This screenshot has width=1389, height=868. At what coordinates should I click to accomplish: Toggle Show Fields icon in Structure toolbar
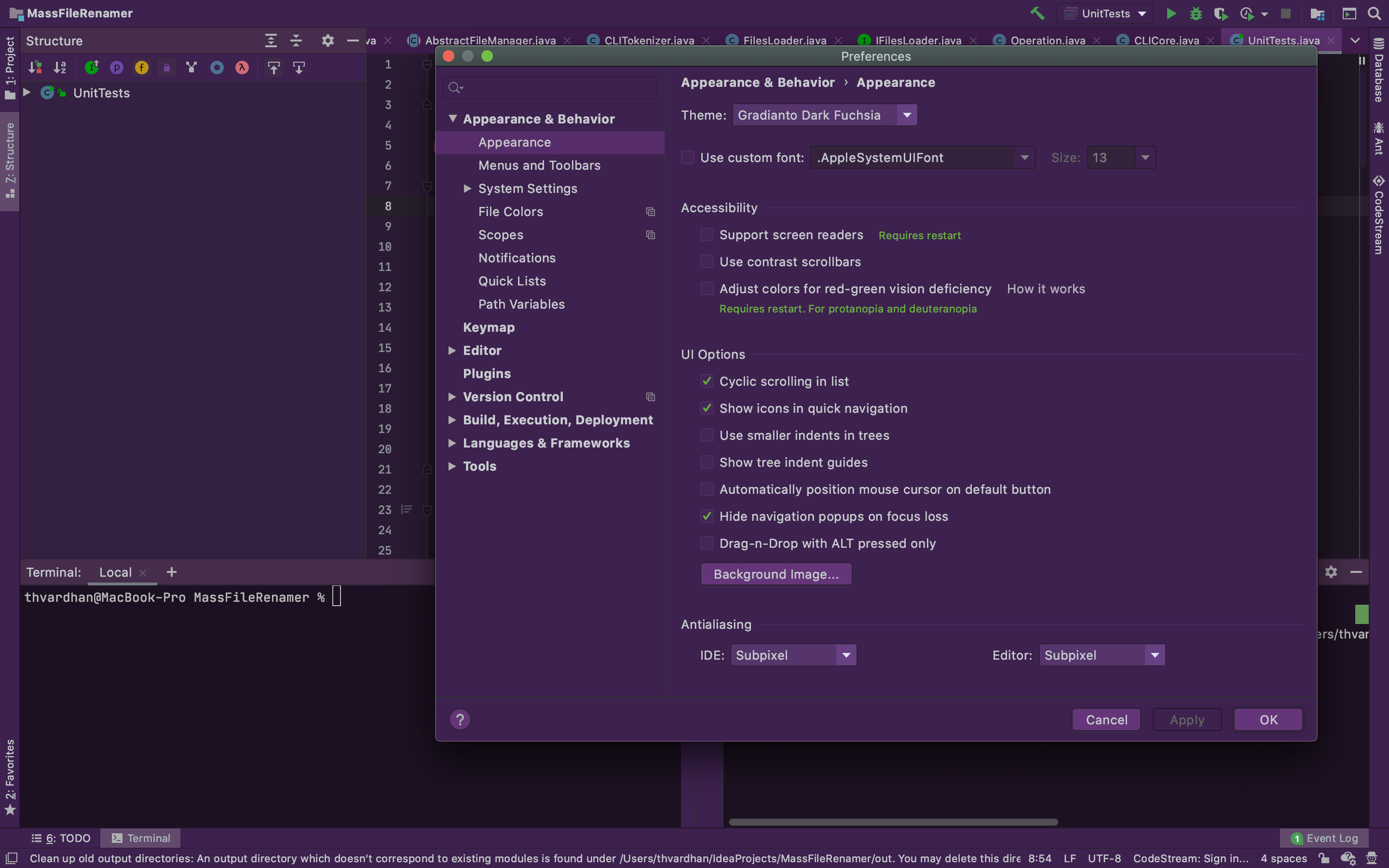coord(141,68)
